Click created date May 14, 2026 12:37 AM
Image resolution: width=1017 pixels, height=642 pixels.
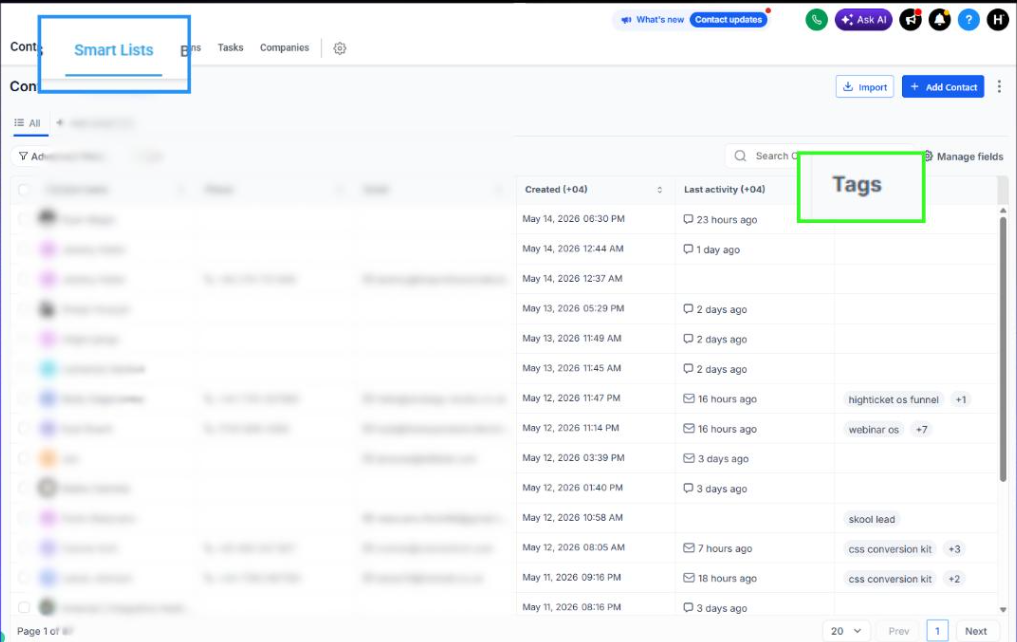pyautogui.click(x=572, y=278)
